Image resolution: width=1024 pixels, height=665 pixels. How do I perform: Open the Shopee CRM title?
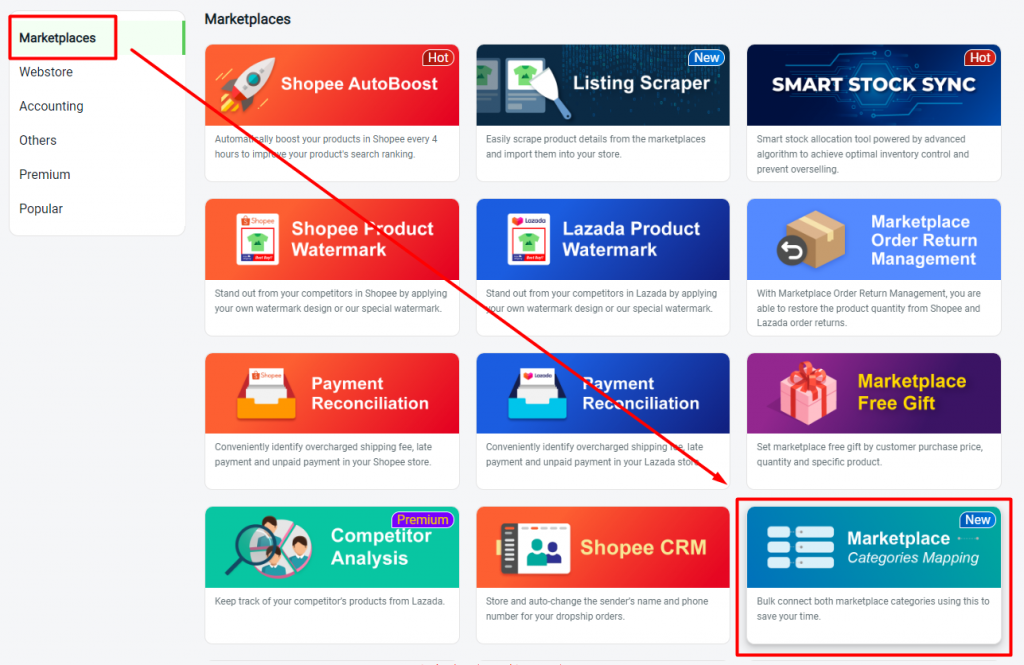(643, 547)
